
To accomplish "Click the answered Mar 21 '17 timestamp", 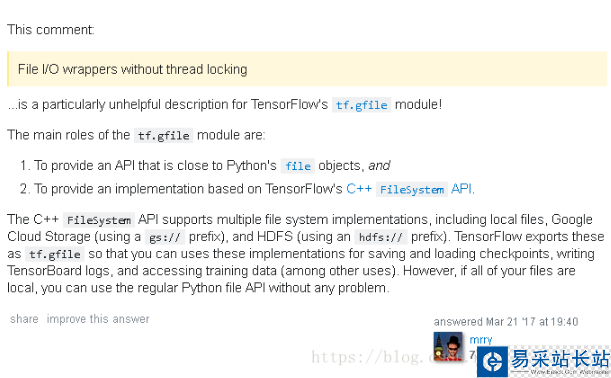I will point(506,321).
